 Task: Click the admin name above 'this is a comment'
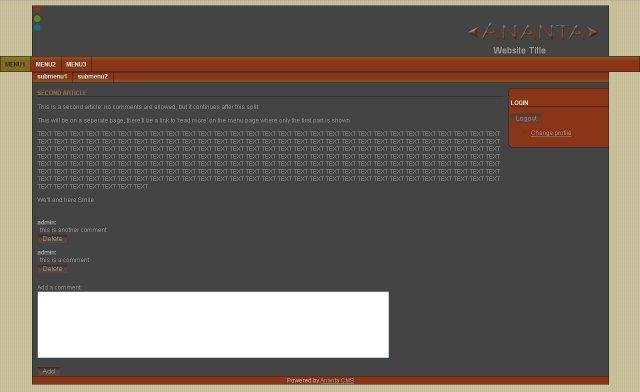coord(47,252)
